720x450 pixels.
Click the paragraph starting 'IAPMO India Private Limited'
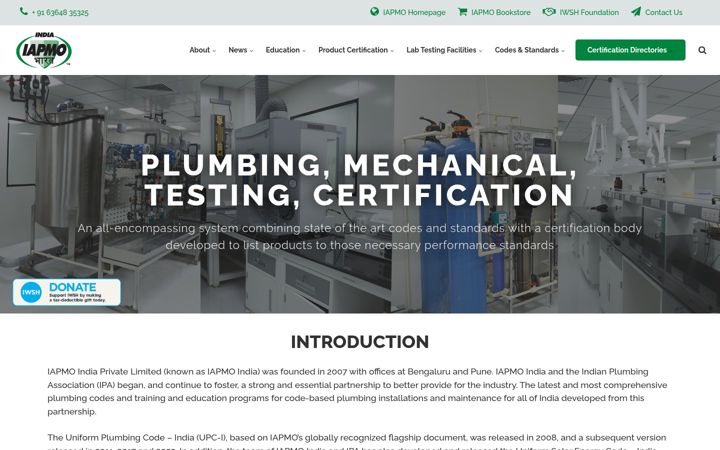pyautogui.click(x=357, y=391)
